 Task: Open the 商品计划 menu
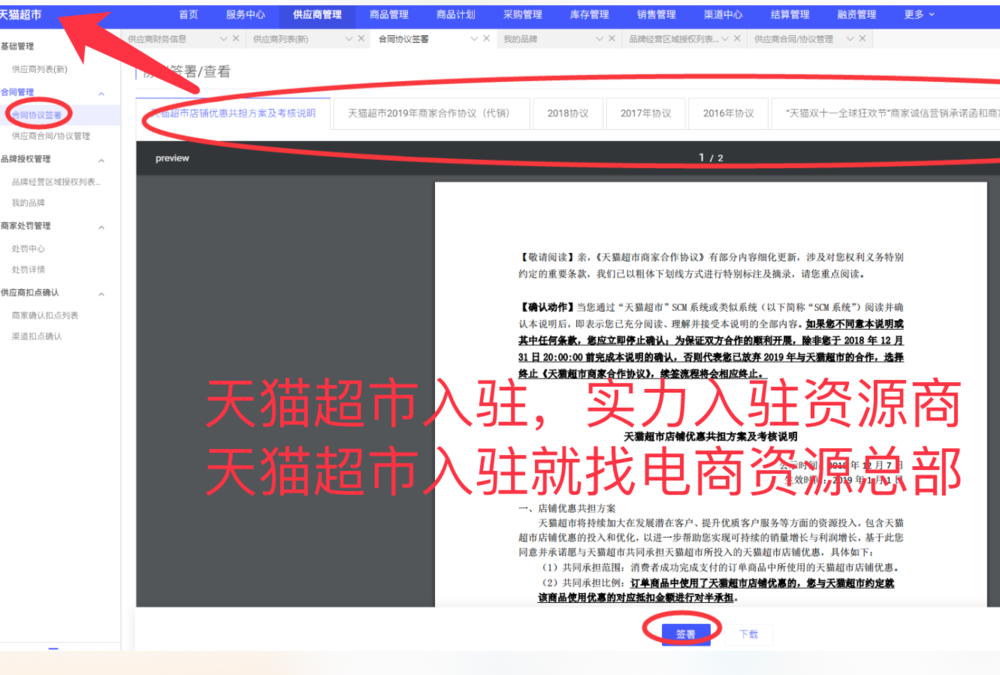456,15
